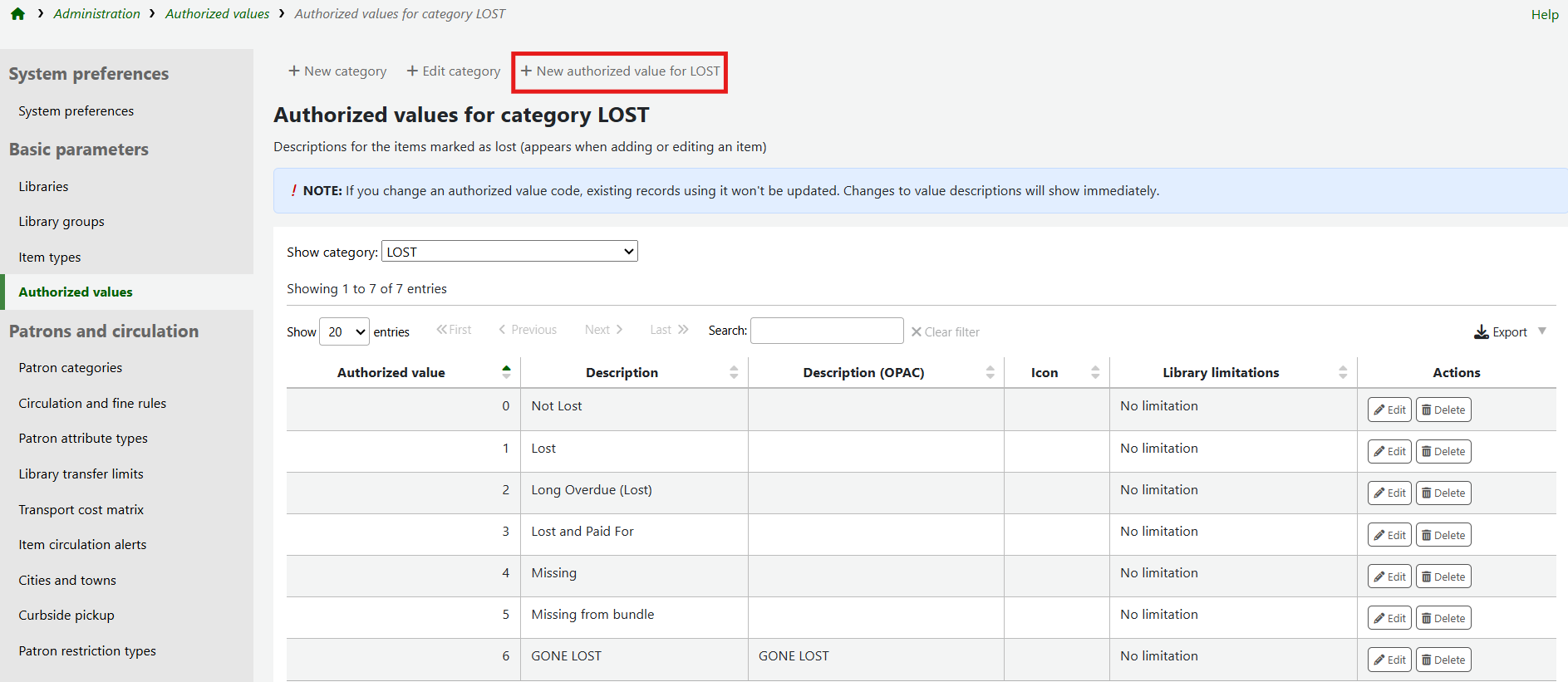Click the Administration breadcrumb link
The image size is (1568, 682).
[96, 14]
